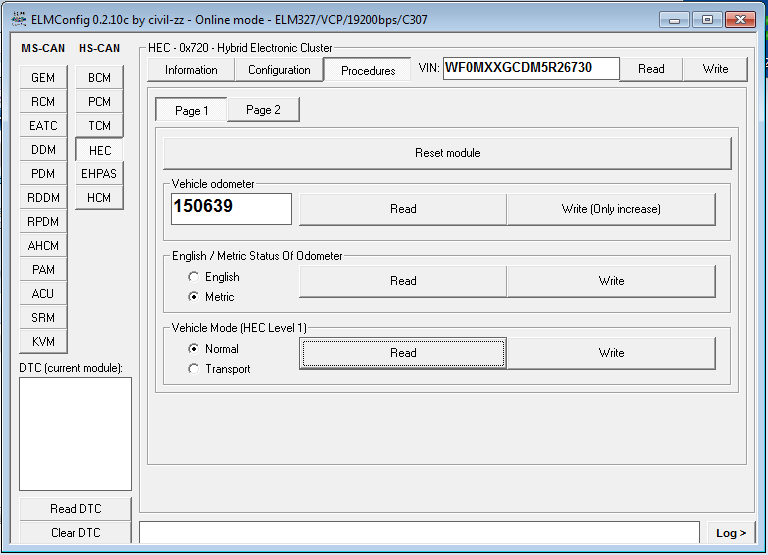
Task: Write the Vehicle Mode setting
Action: 611,353
